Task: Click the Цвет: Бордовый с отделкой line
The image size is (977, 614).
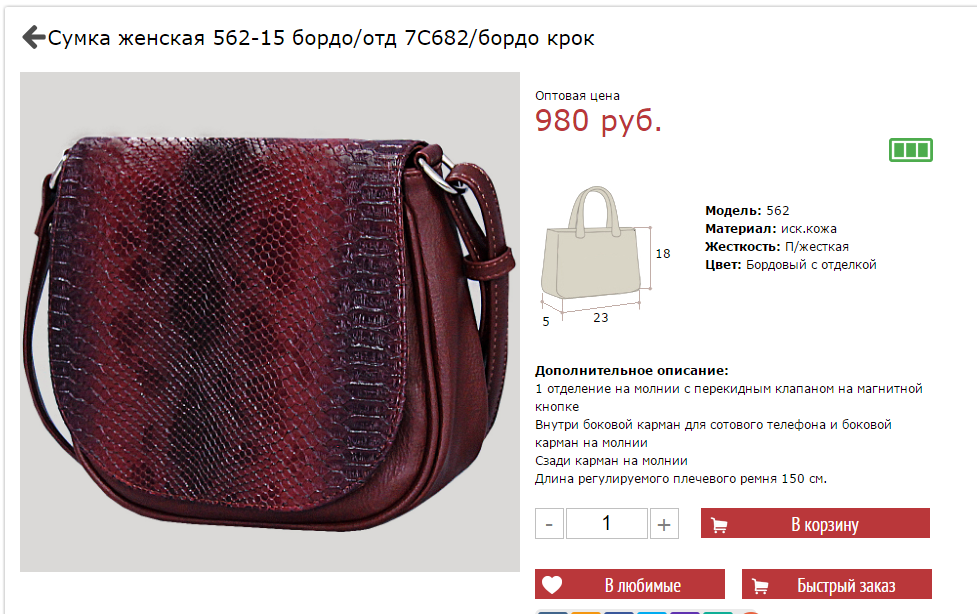Action: coord(791,265)
